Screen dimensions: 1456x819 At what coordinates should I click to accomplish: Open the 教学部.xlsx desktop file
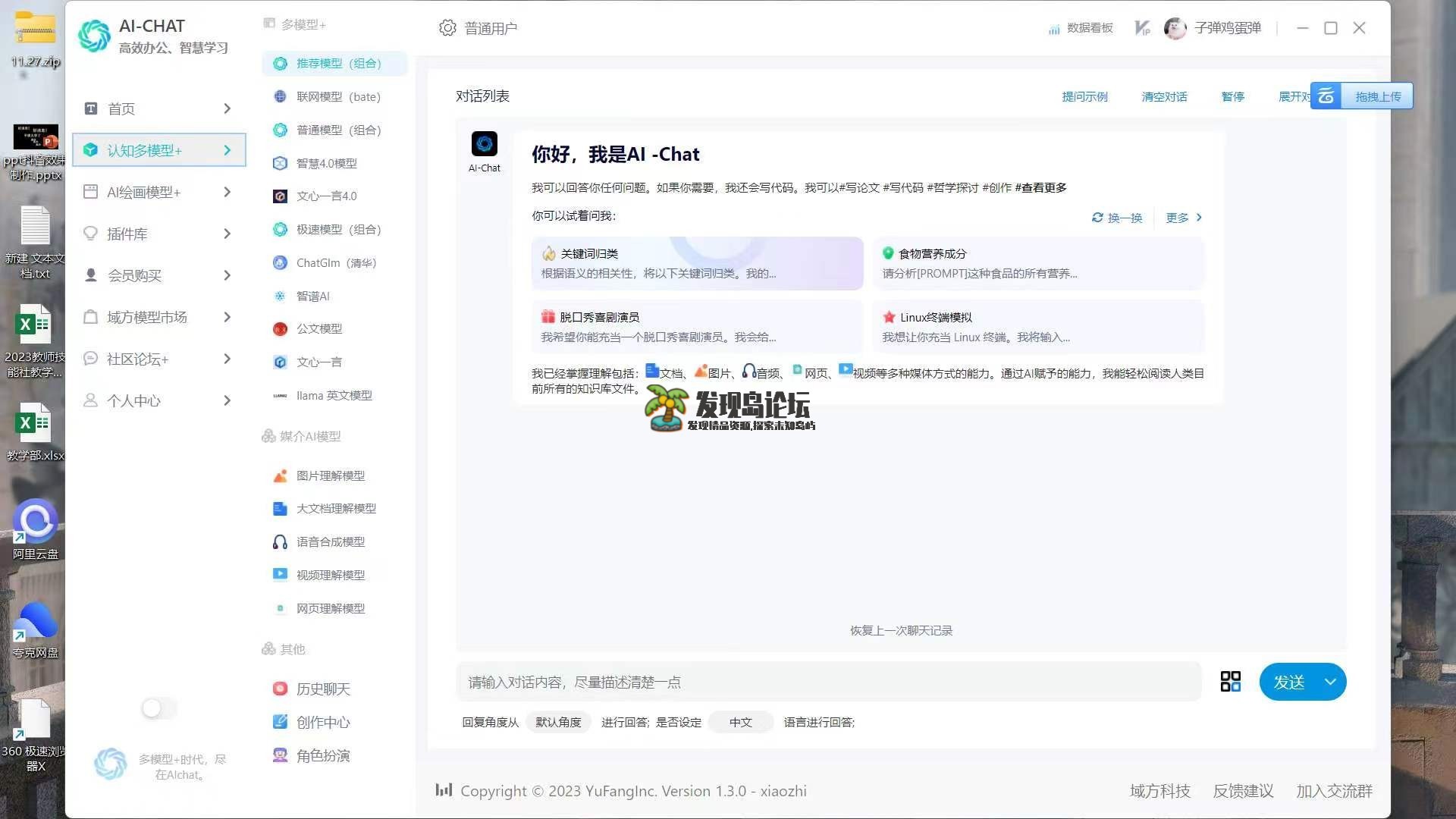[x=35, y=431]
